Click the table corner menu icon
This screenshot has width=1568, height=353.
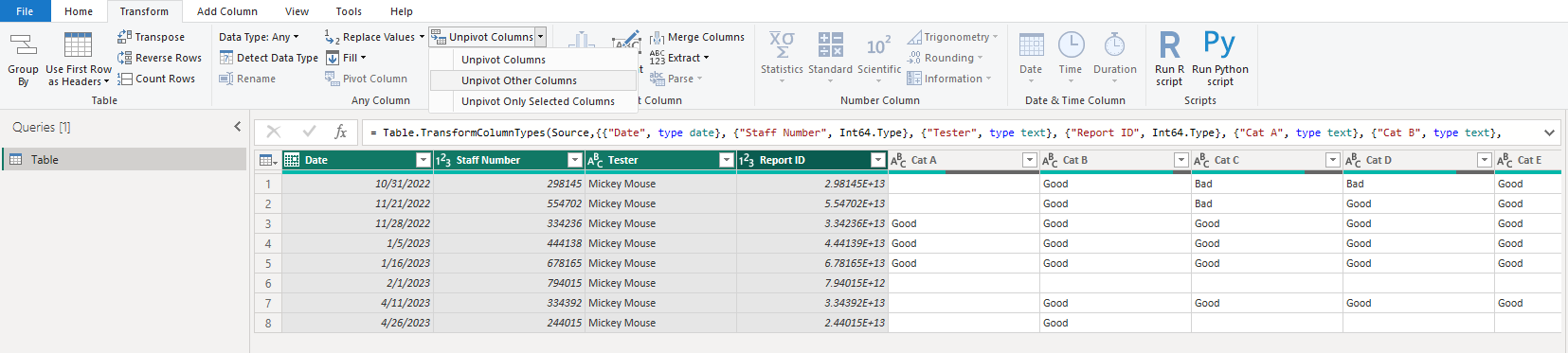point(268,160)
